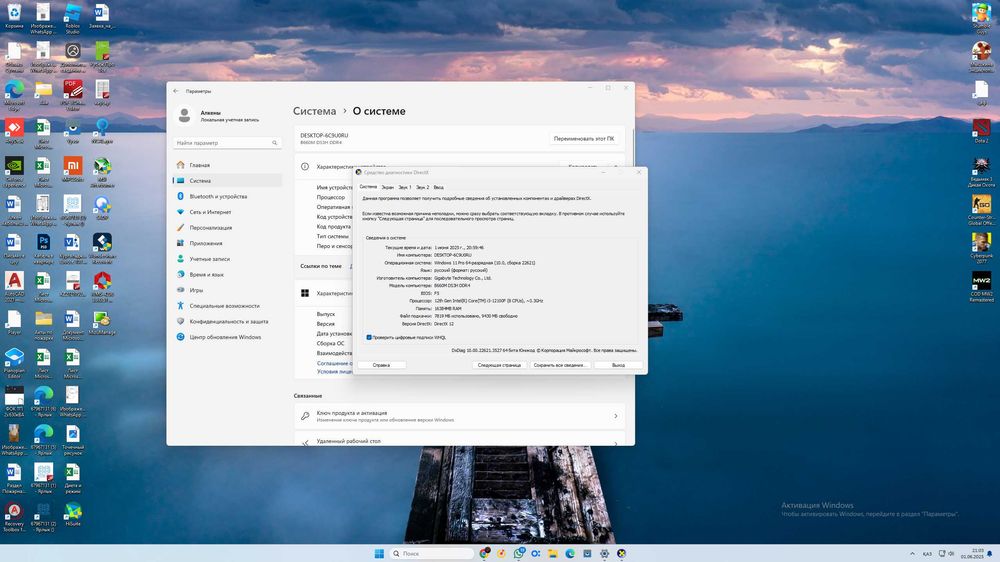Image resolution: width=1000 pixels, height=562 pixels.
Task: Switch to the Звук 1 tab
Action: 405,188
